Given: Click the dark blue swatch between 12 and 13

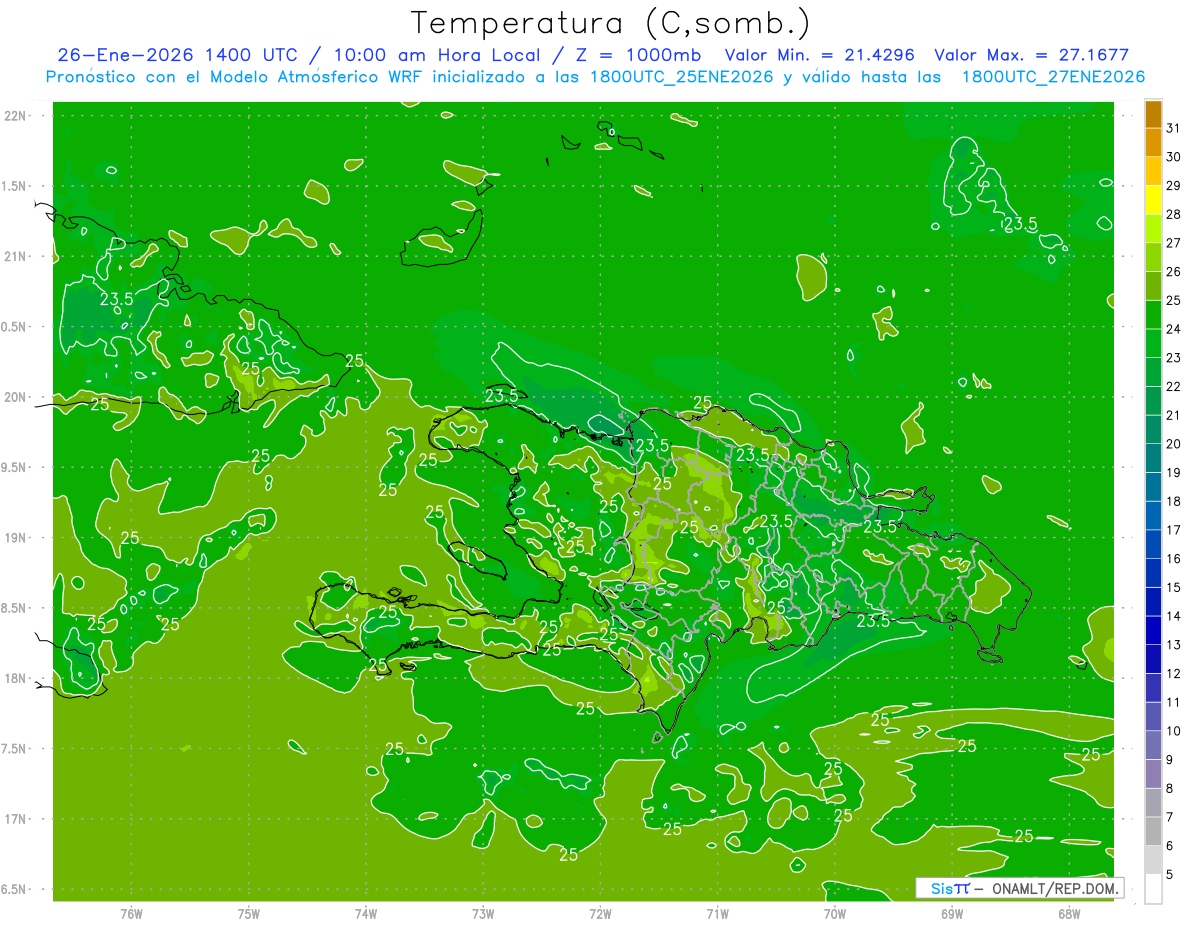Looking at the screenshot, I should tap(1153, 659).
